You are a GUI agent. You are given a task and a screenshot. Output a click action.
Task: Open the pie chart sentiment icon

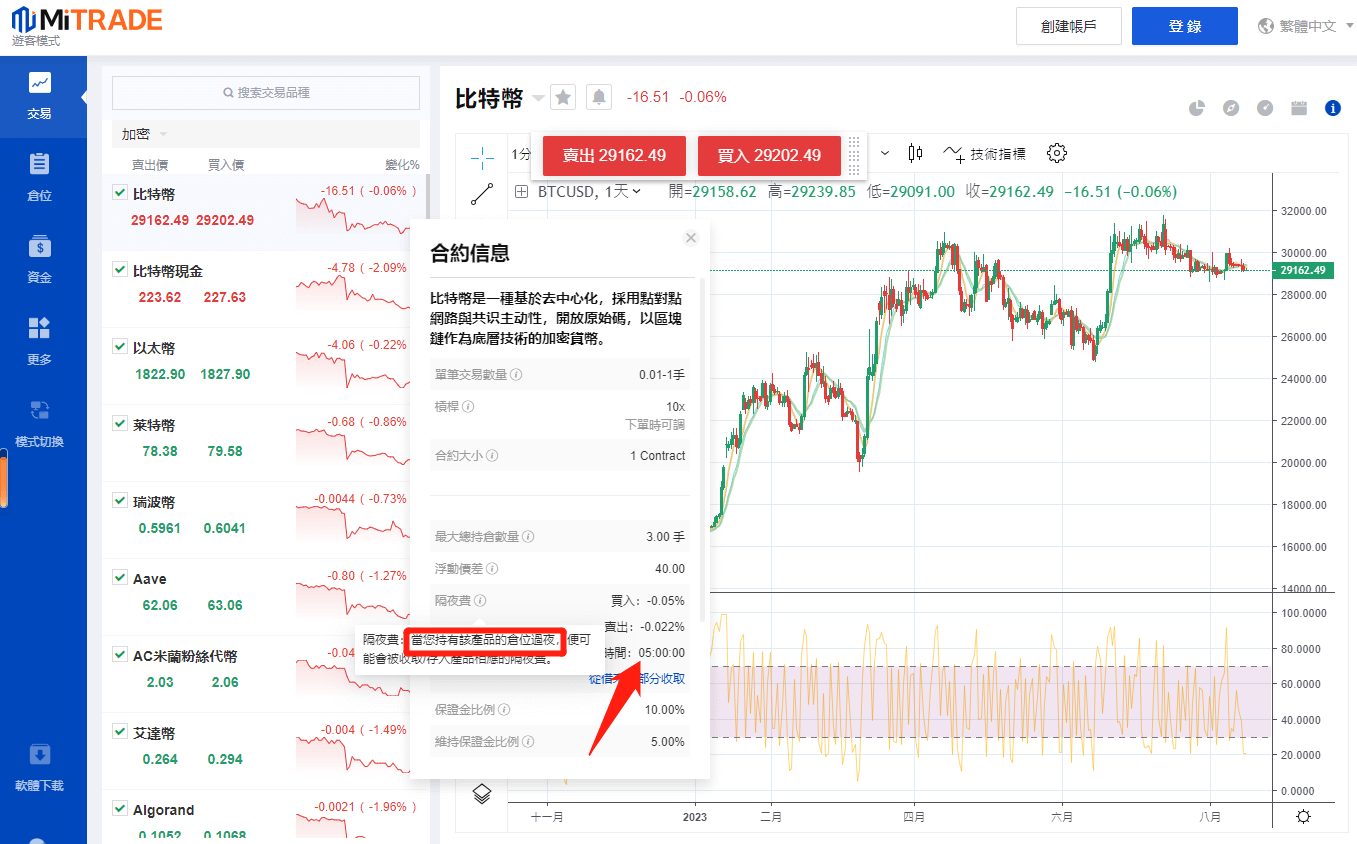click(1197, 108)
